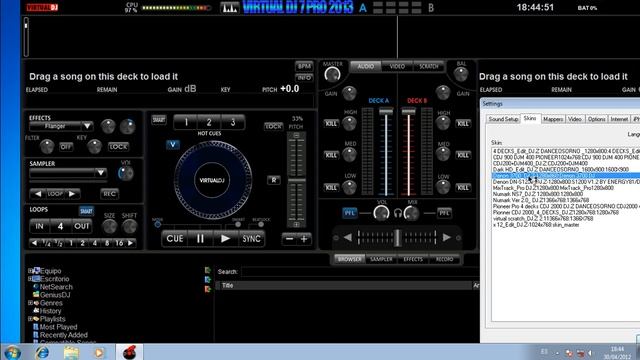Toggle the SMART button next to hot cues
Screen dimensions: 640x360
pos(159,120)
